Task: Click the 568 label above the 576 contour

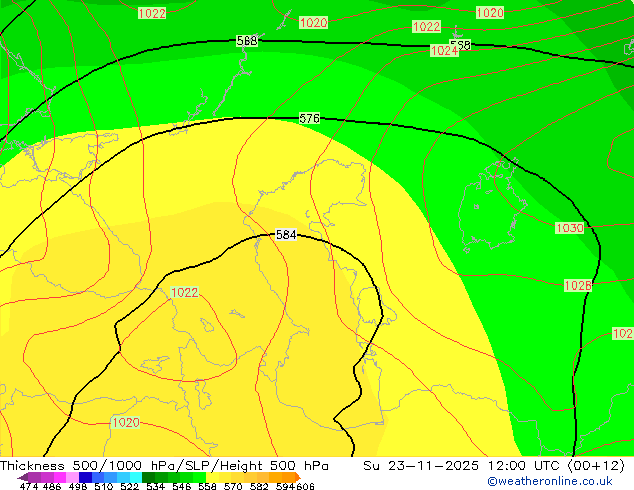Action: (x=247, y=40)
